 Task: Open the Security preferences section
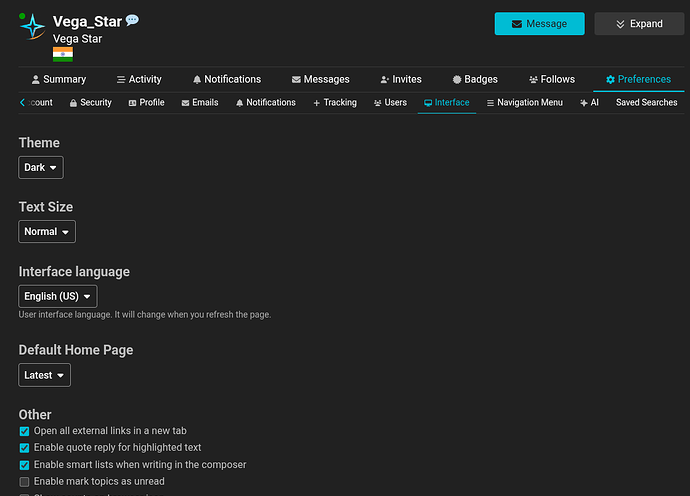(89, 102)
